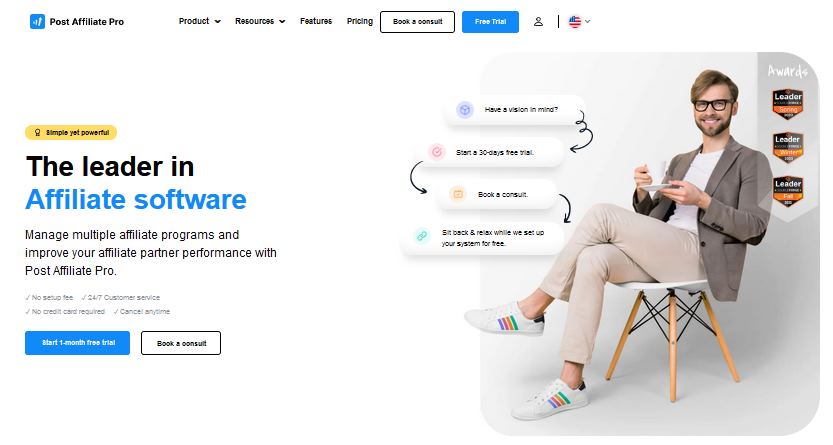Screen dimensions: 833x445
Task: Click the lightbulb icon in 'Simple yet powerful' badge
Action: click(x=37, y=132)
